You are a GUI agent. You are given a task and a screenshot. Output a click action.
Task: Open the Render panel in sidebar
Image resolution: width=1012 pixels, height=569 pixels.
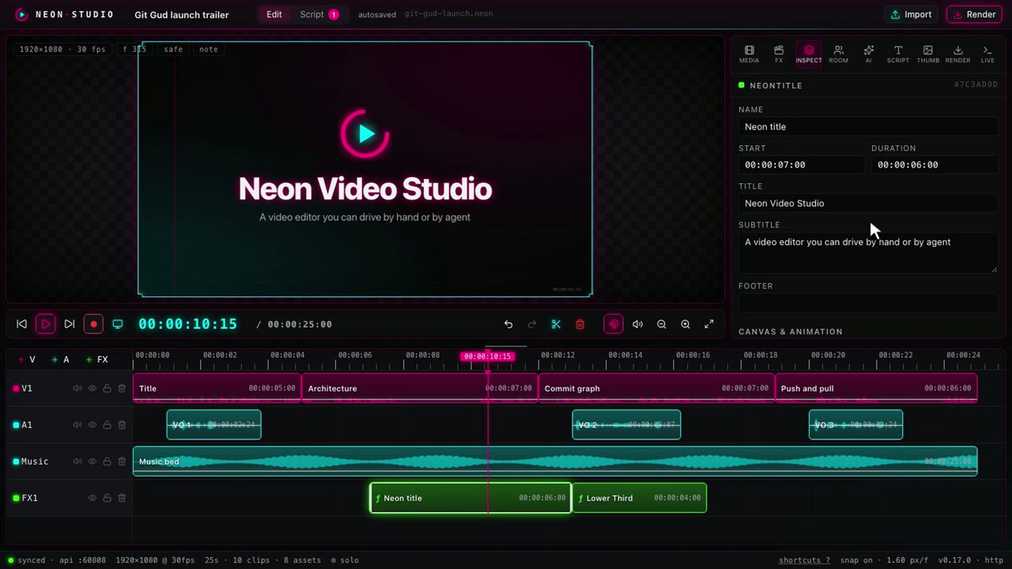(958, 54)
